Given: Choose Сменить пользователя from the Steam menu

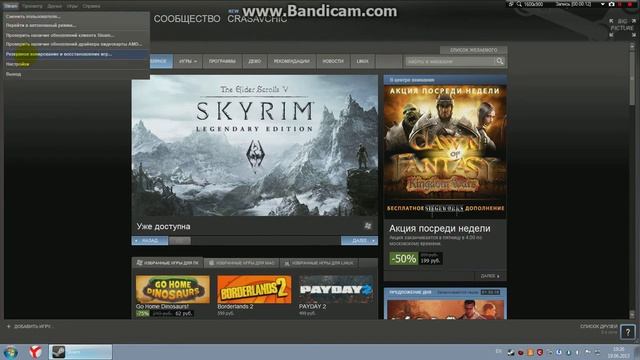Looking at the screenshot, I should pyautogui.click(x=76, y=16).
